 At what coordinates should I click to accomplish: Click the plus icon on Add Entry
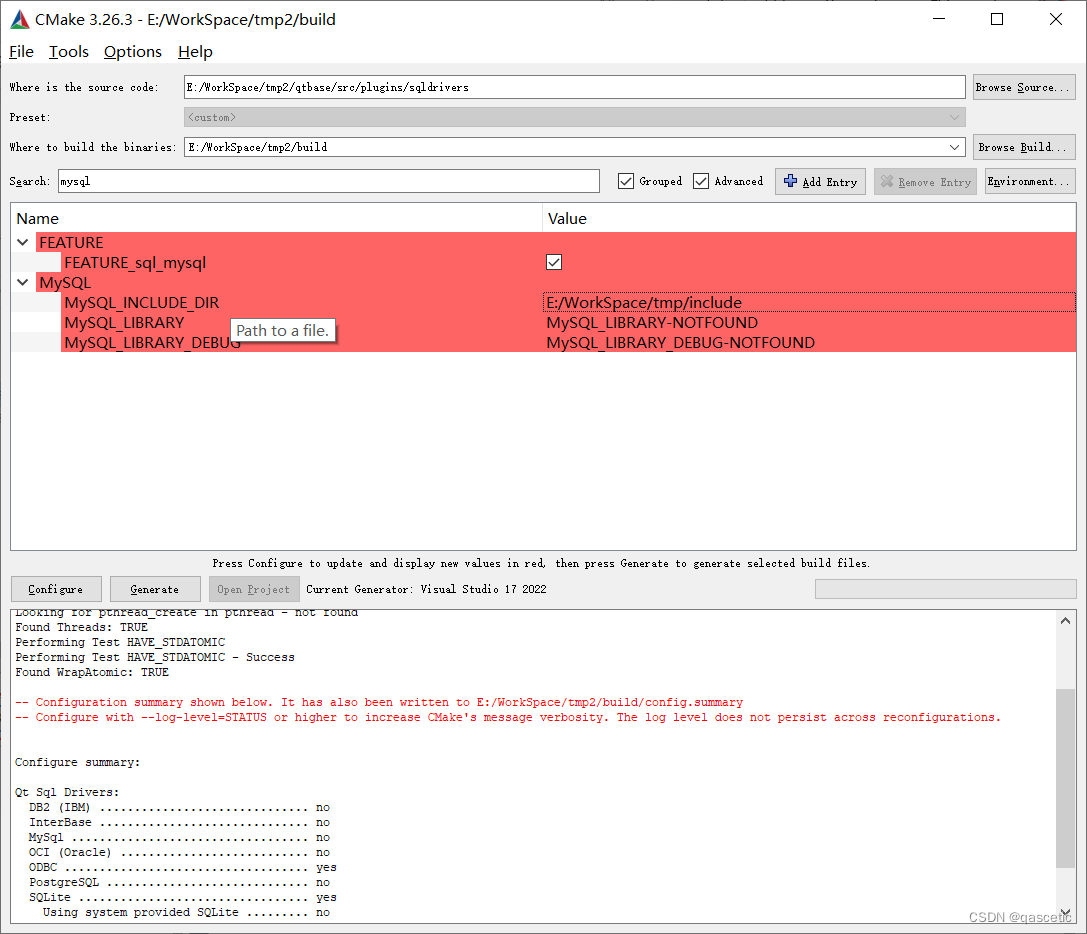[790, 181]
